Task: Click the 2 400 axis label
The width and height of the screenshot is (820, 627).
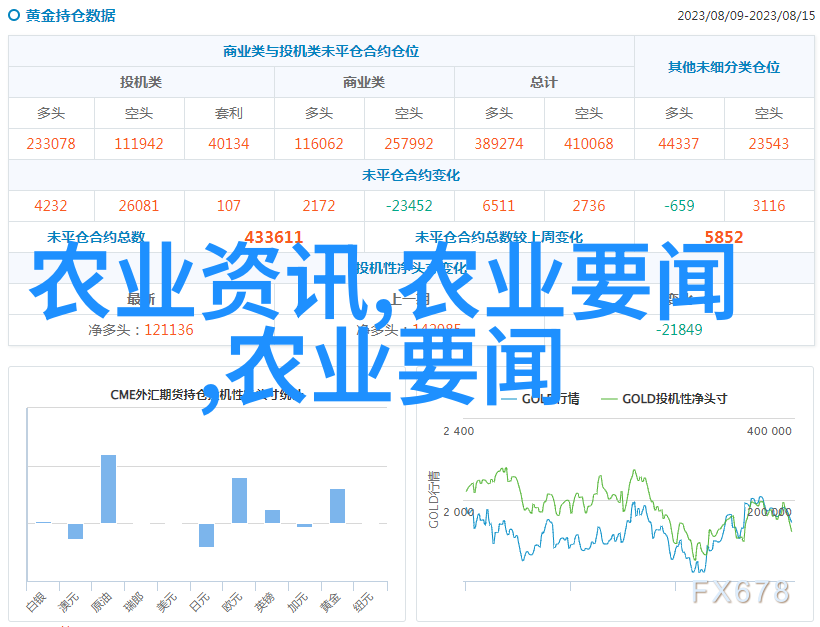Action: 459,431
